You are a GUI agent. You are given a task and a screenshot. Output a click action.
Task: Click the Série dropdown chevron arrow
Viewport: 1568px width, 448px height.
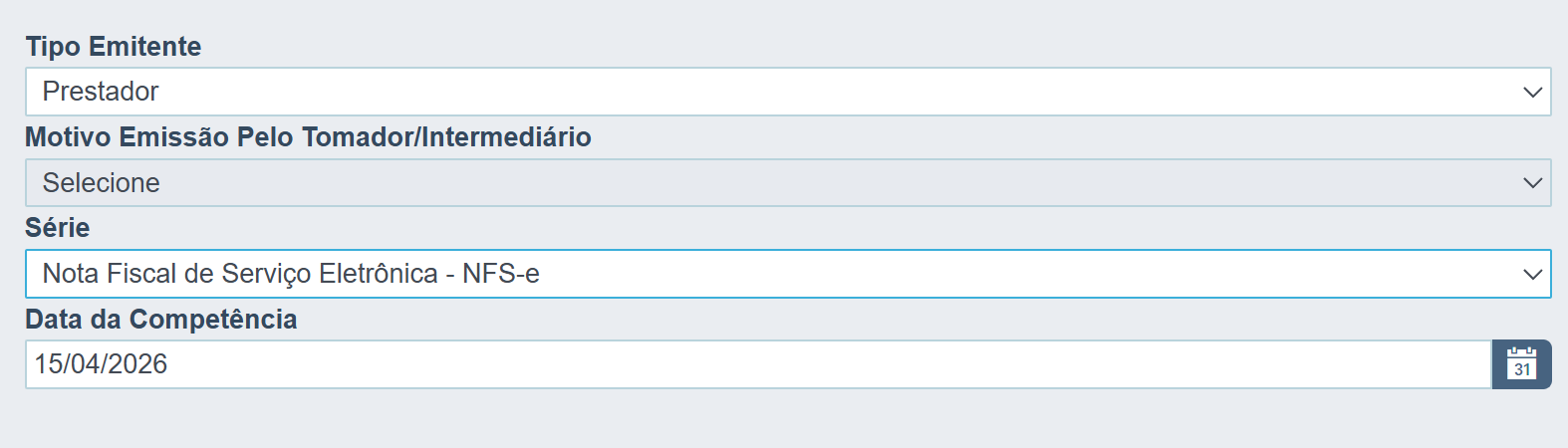(x=1532, y=275)
